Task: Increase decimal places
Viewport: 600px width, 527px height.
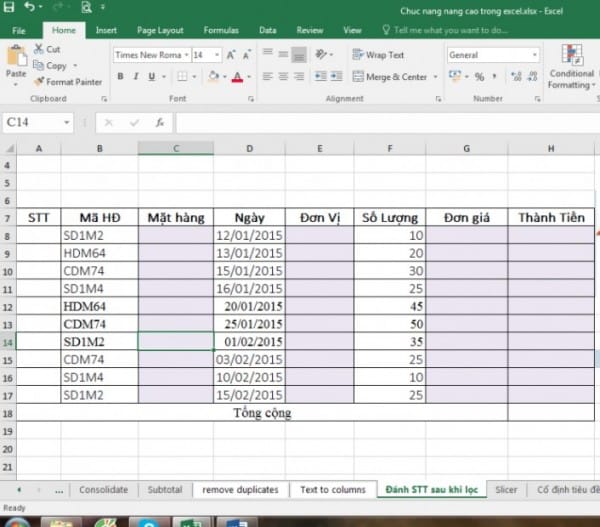Action: coord(517,77)
